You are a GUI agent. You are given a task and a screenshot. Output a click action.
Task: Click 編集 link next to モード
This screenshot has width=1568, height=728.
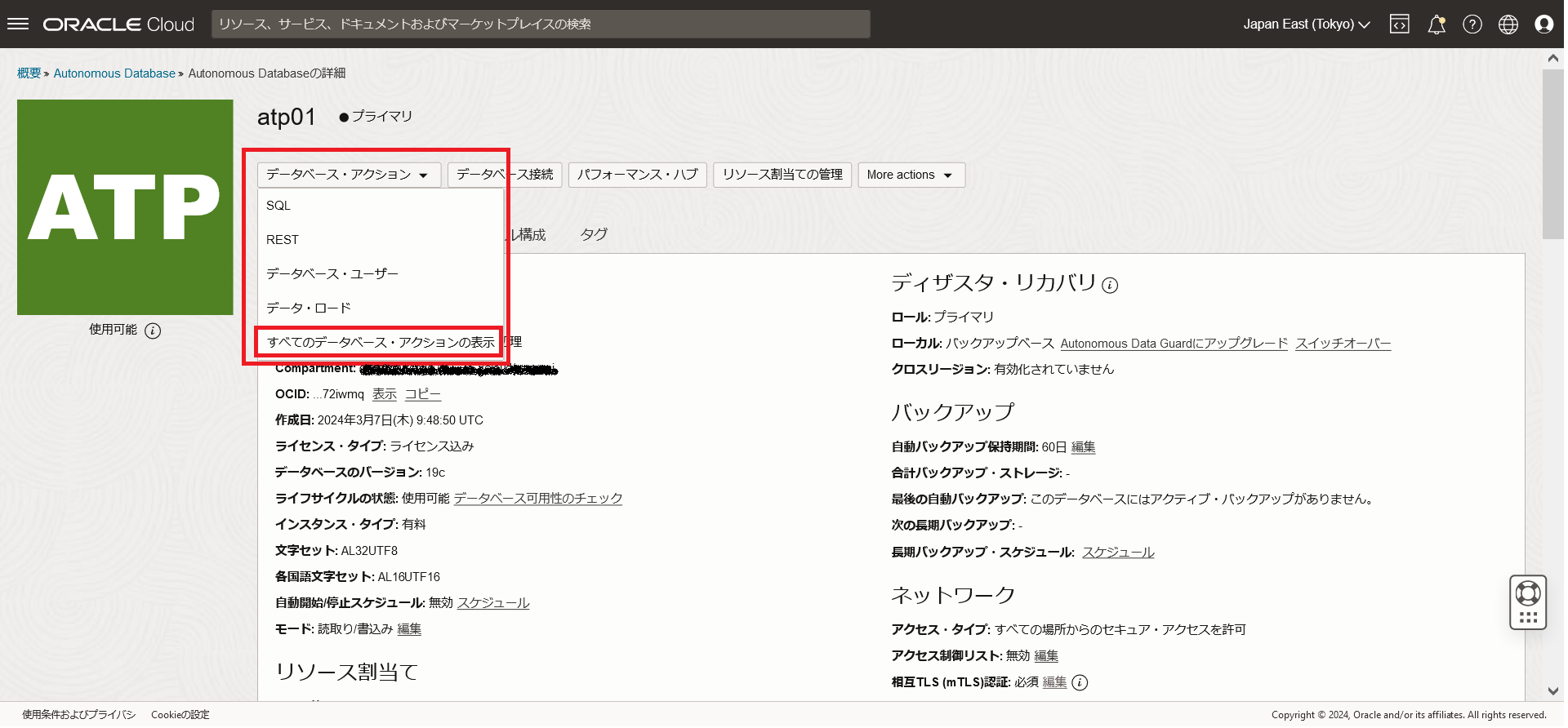(x=411, y=630)
